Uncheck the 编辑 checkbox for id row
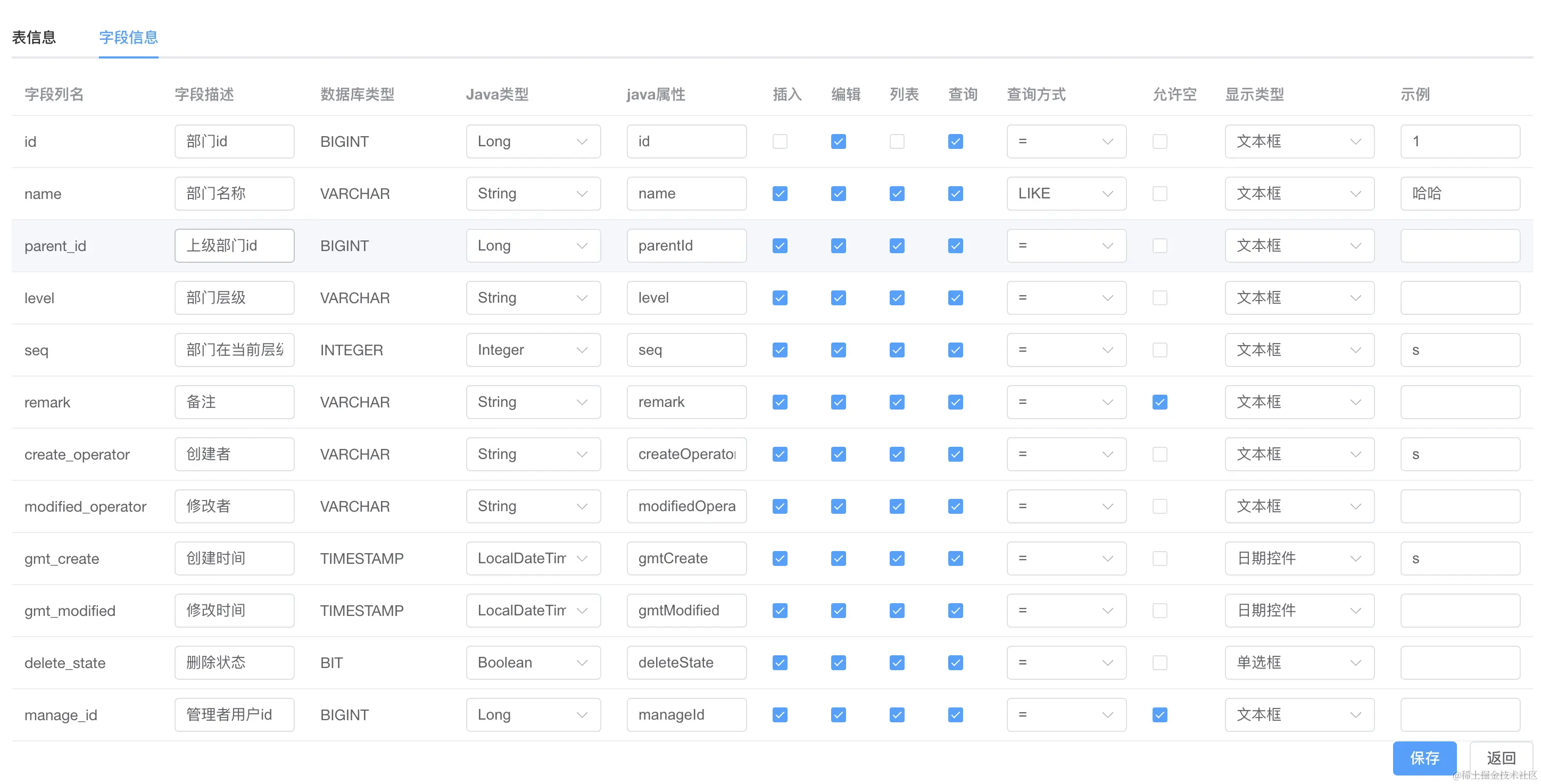Screen dimensions: 1541x784 838,141
